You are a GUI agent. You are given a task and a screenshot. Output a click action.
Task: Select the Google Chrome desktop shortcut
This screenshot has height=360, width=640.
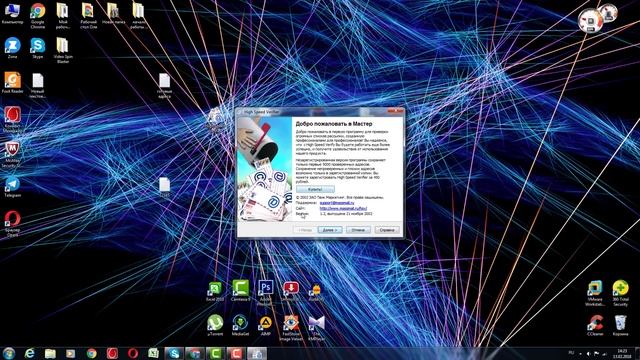coord(38,16)
